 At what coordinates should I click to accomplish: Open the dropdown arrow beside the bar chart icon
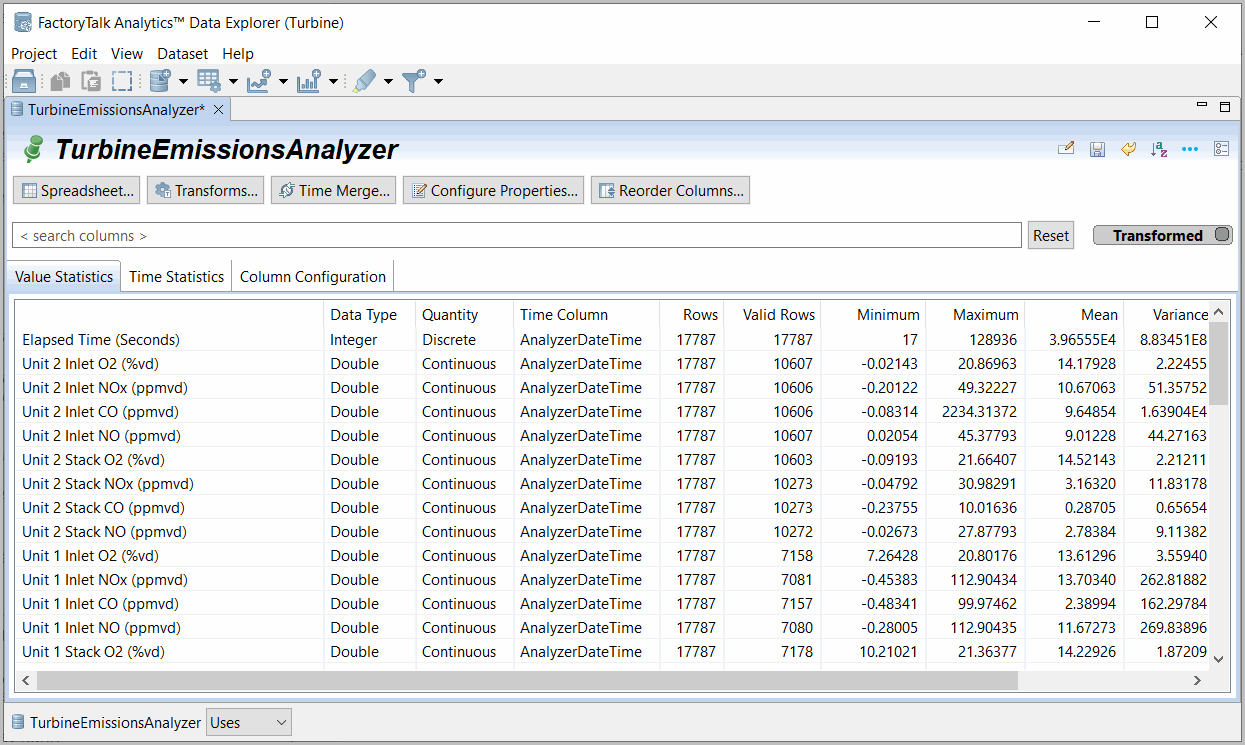(x=333, y=82)
